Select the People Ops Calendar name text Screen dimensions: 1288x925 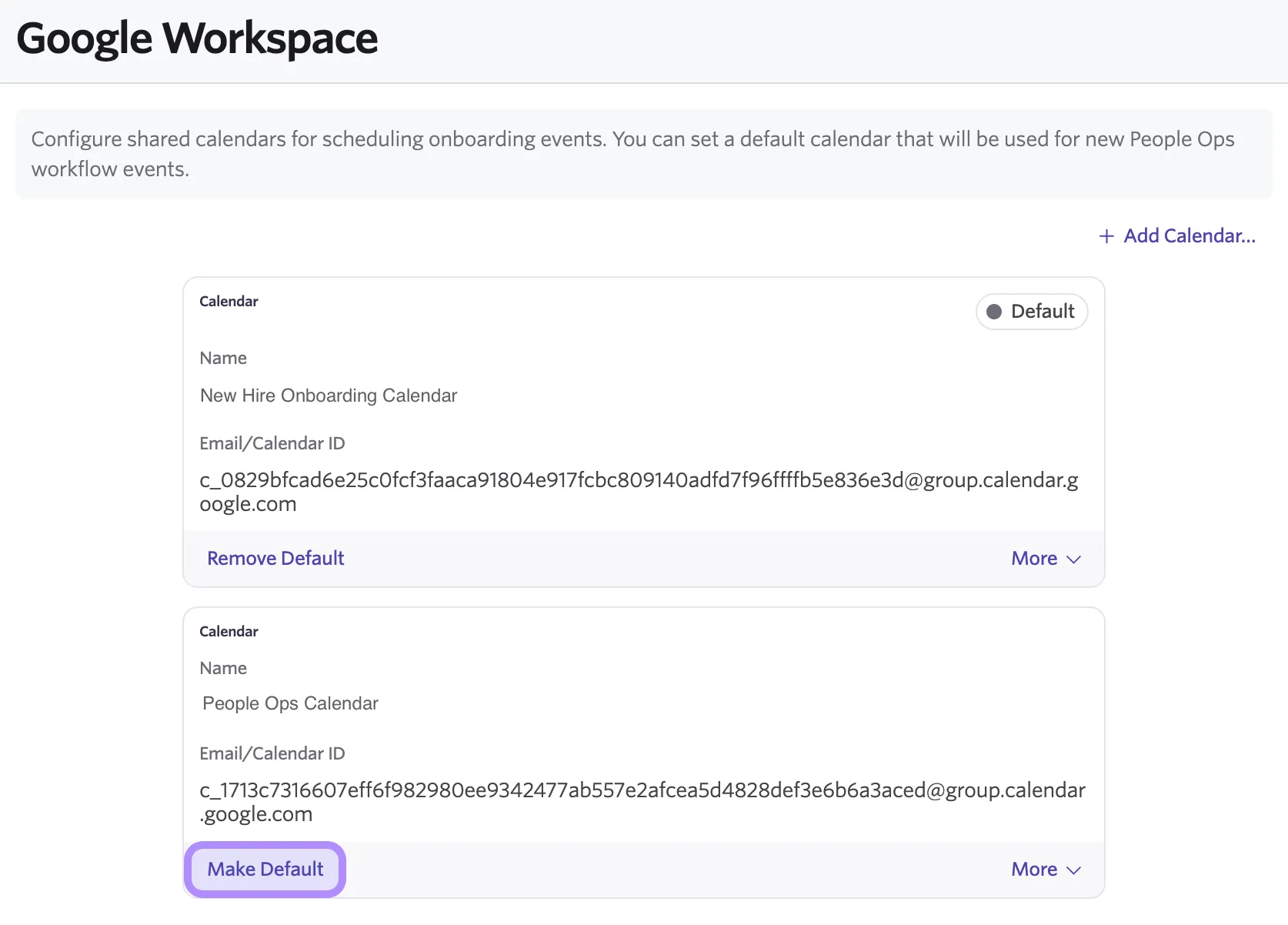(x=290, y=703)
